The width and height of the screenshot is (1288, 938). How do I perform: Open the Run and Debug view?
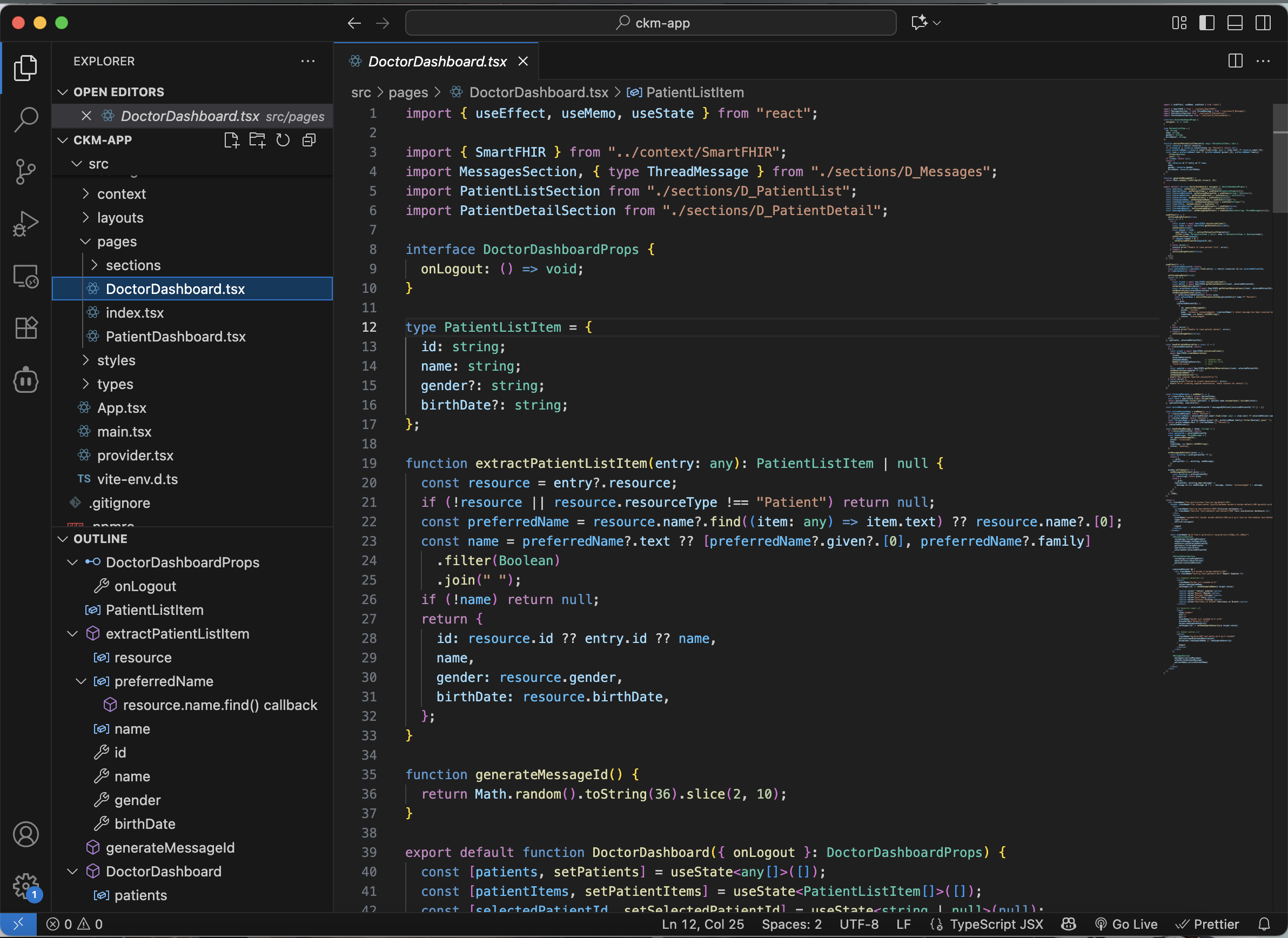click(x=25, y=224)
